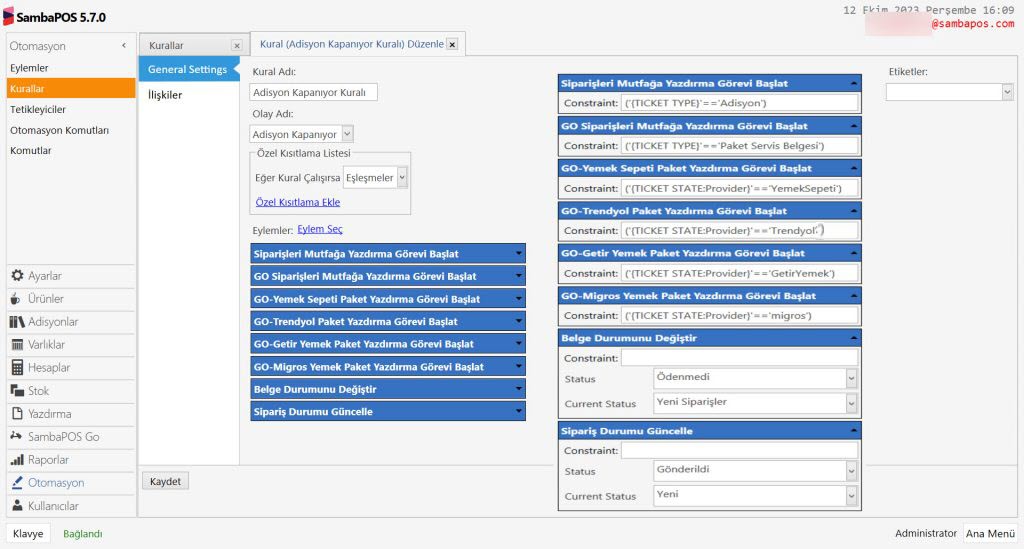The height and width of the screenshot is (549, 1024).
Task: Click the Özel Kısıtlama Ekle link
Action: coord(298,202)
